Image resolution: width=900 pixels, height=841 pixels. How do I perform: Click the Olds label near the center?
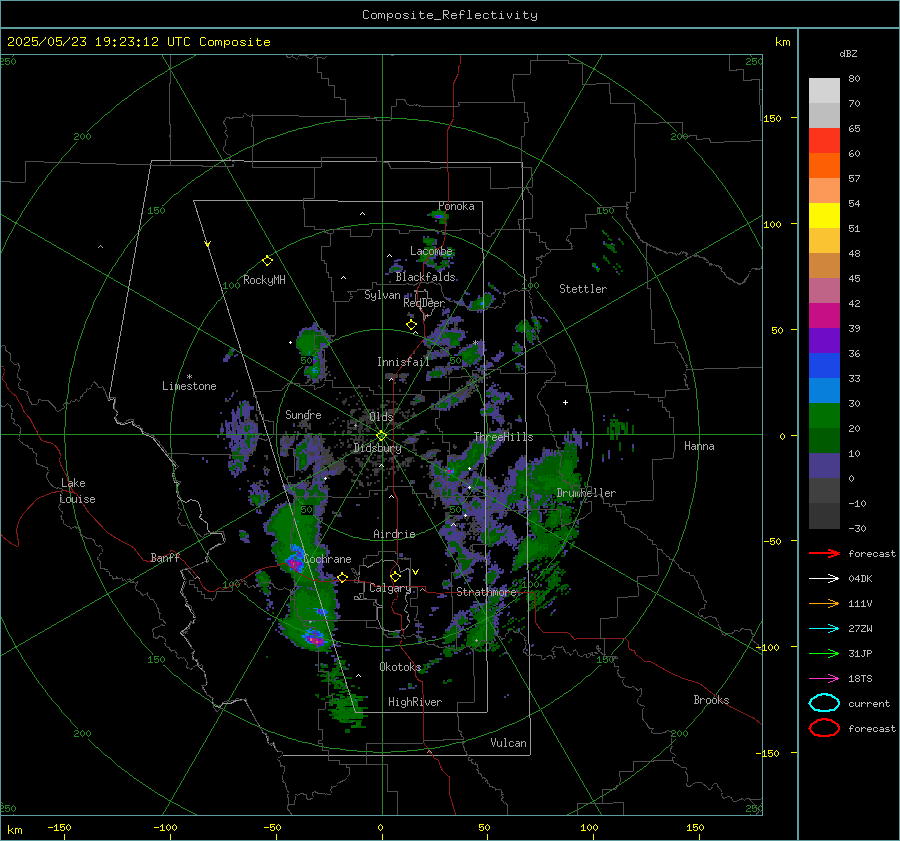pos(381,417)
